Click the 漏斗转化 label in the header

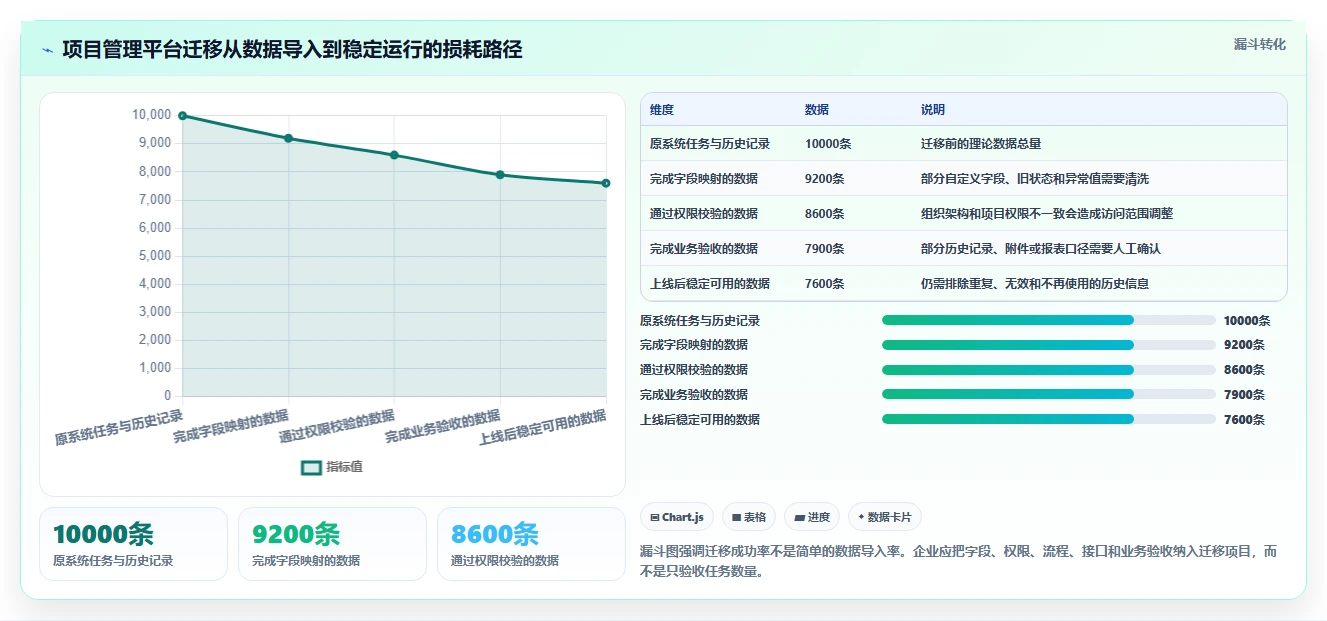(x=1259, y=45)
